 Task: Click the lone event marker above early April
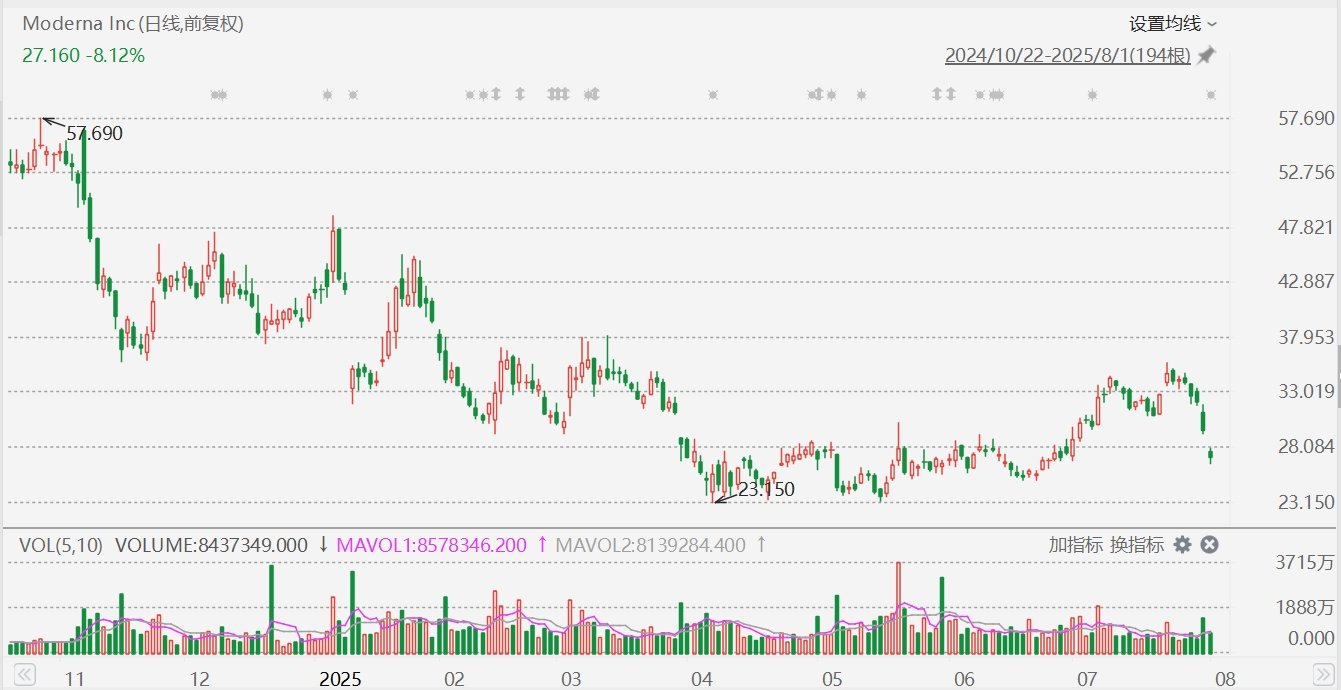coord(713,95)
